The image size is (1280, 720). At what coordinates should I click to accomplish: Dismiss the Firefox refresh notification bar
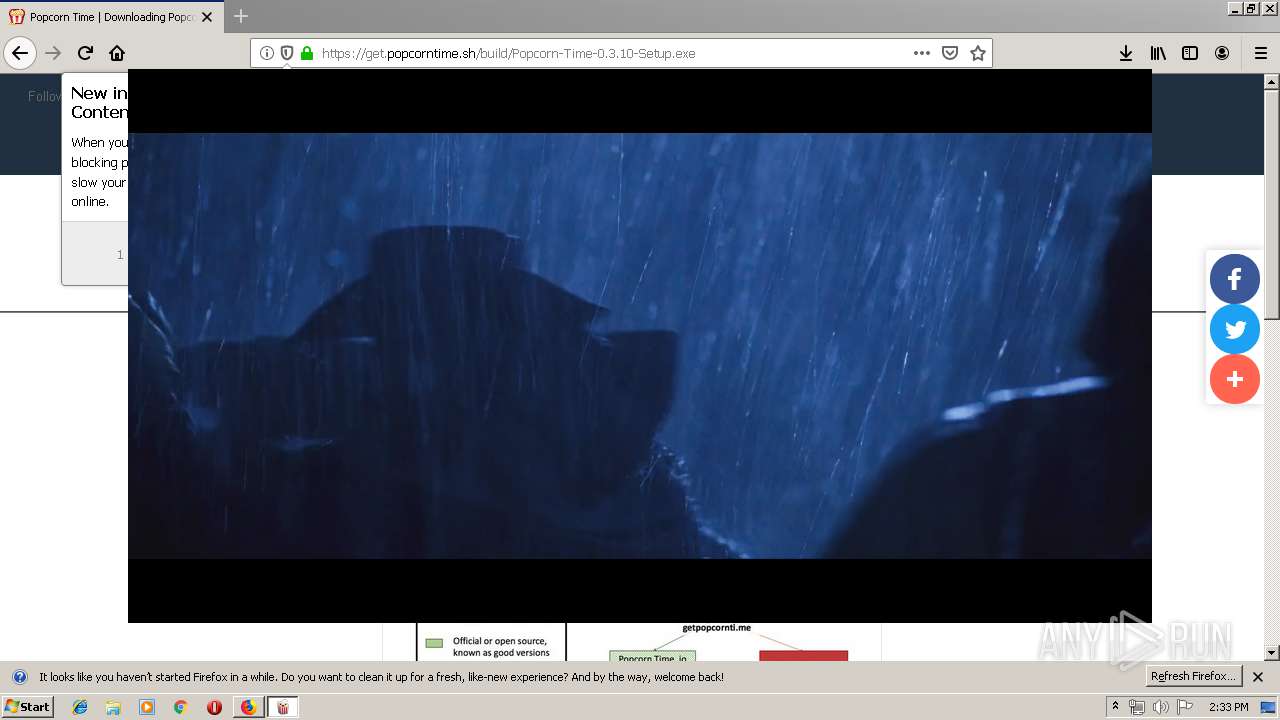(1258, 677)
